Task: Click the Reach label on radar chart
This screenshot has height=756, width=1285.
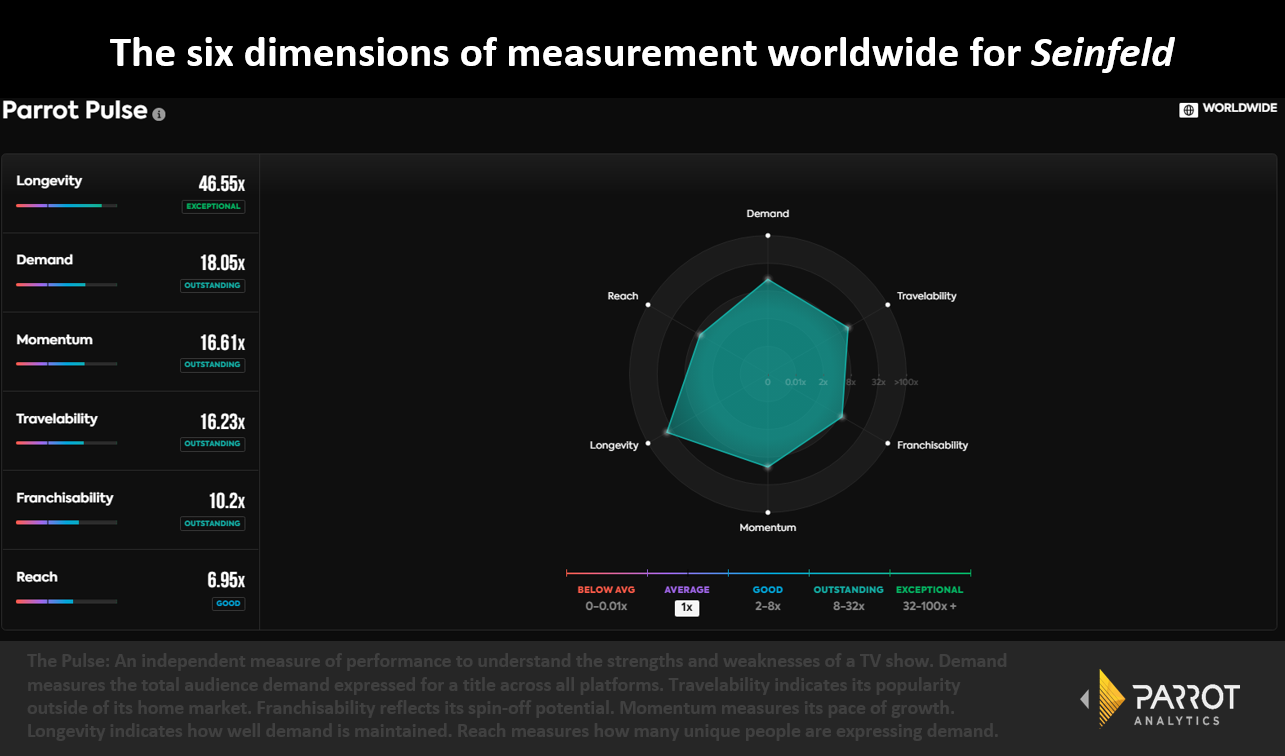Action: 623,296
